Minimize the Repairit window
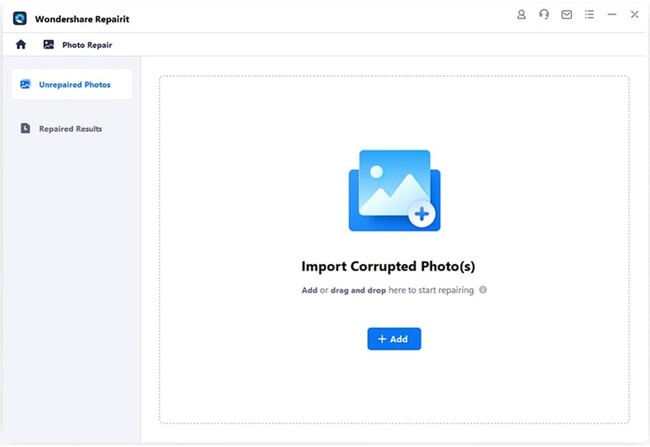Image resolution: width=650 pixels, height=447 pixels. click(612, 15)
